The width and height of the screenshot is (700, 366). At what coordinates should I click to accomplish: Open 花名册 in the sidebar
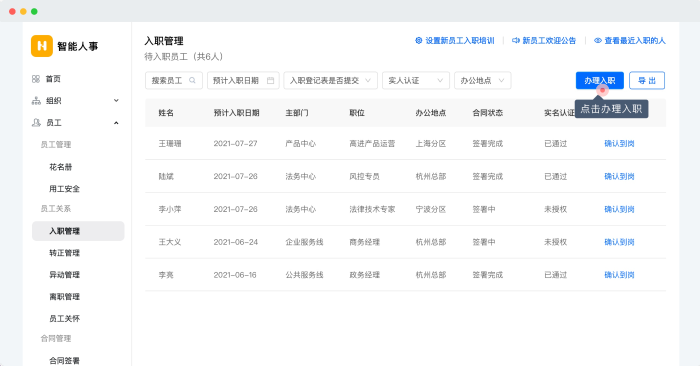pyautogui.click(x=61, y=167)
